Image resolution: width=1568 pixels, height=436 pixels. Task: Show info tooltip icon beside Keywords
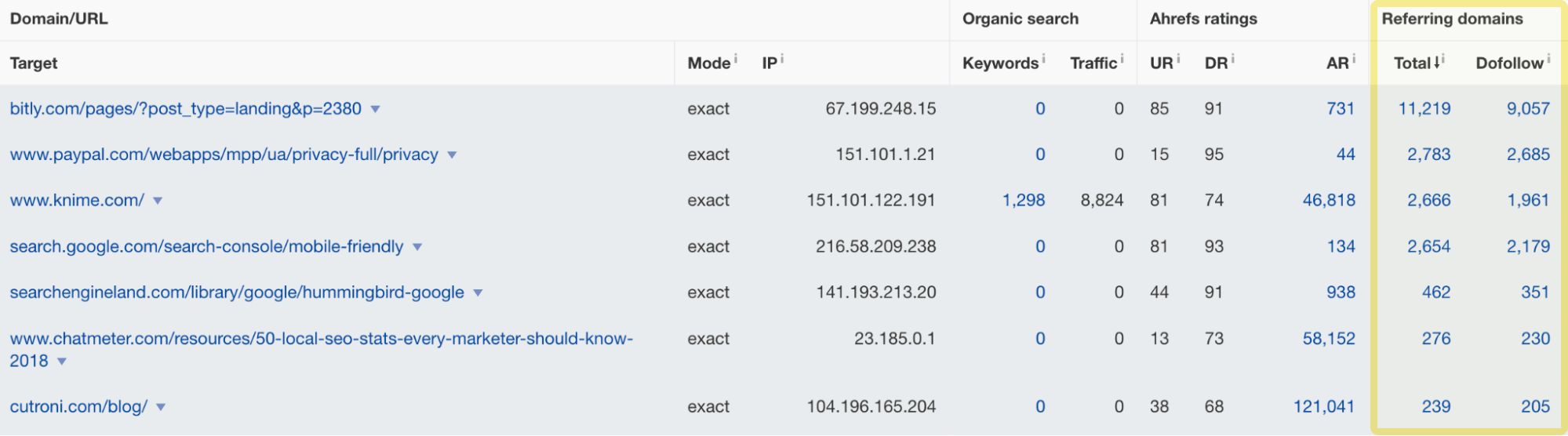pyautogui.click(x=1043, y=59)
